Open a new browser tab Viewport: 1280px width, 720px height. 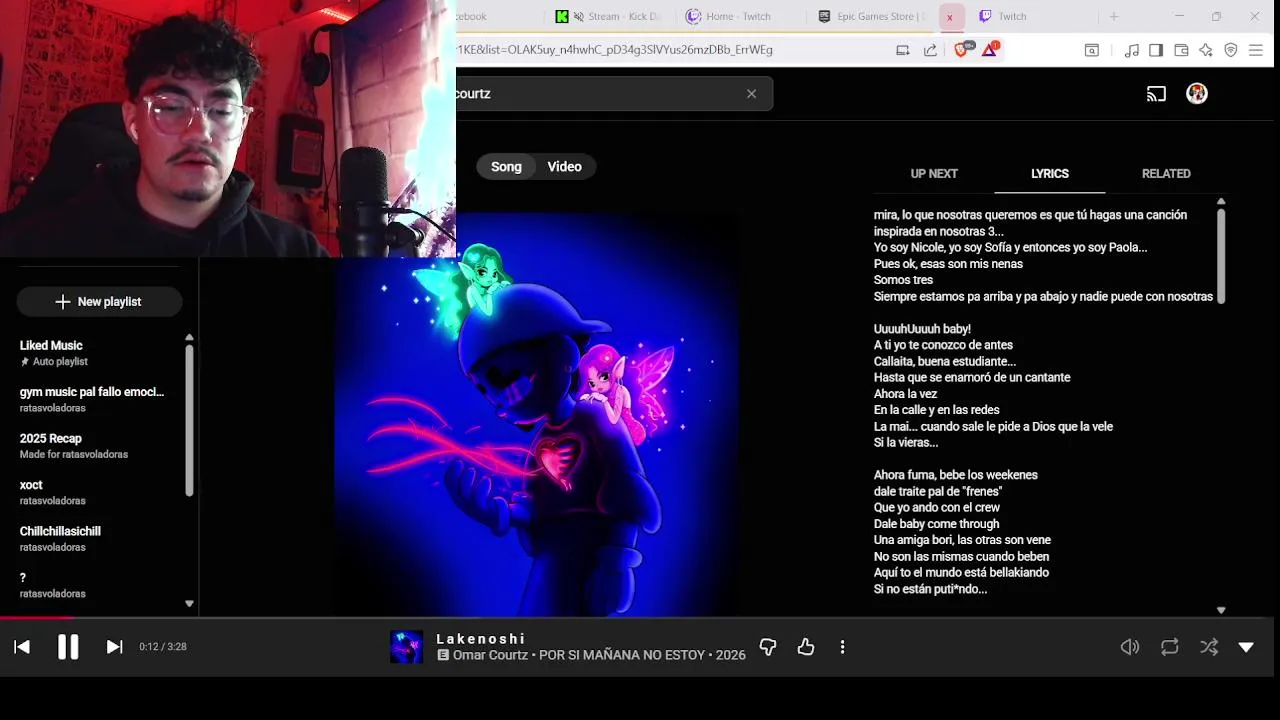[1114, 16]
